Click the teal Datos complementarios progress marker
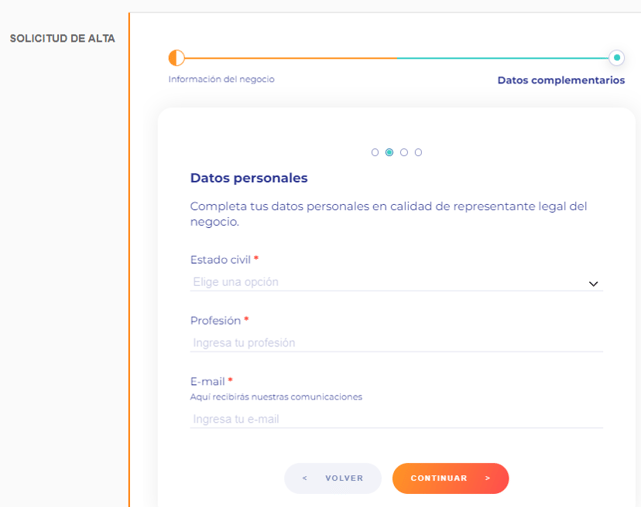 click(616, 58)
